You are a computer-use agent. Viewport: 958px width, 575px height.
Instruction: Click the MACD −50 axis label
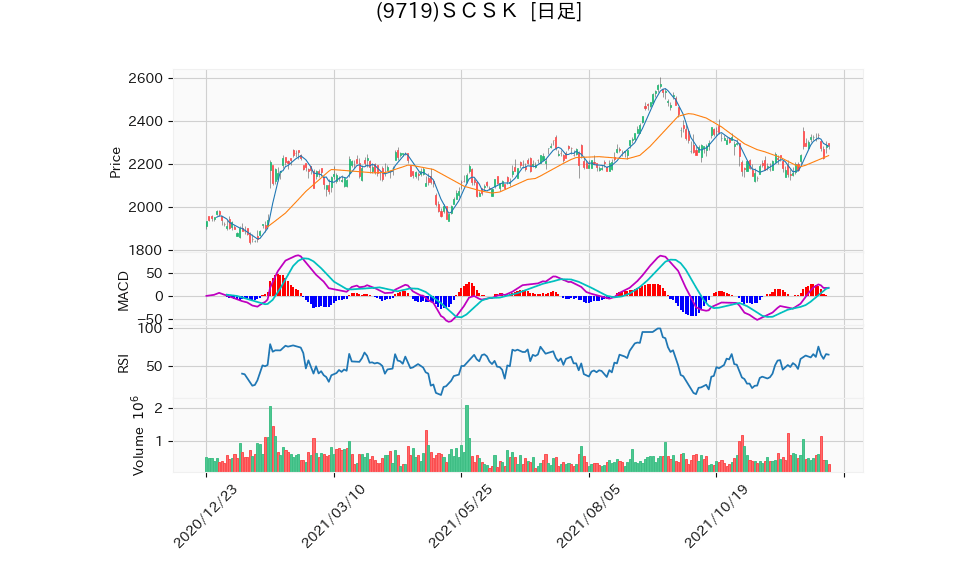[150, 319]
